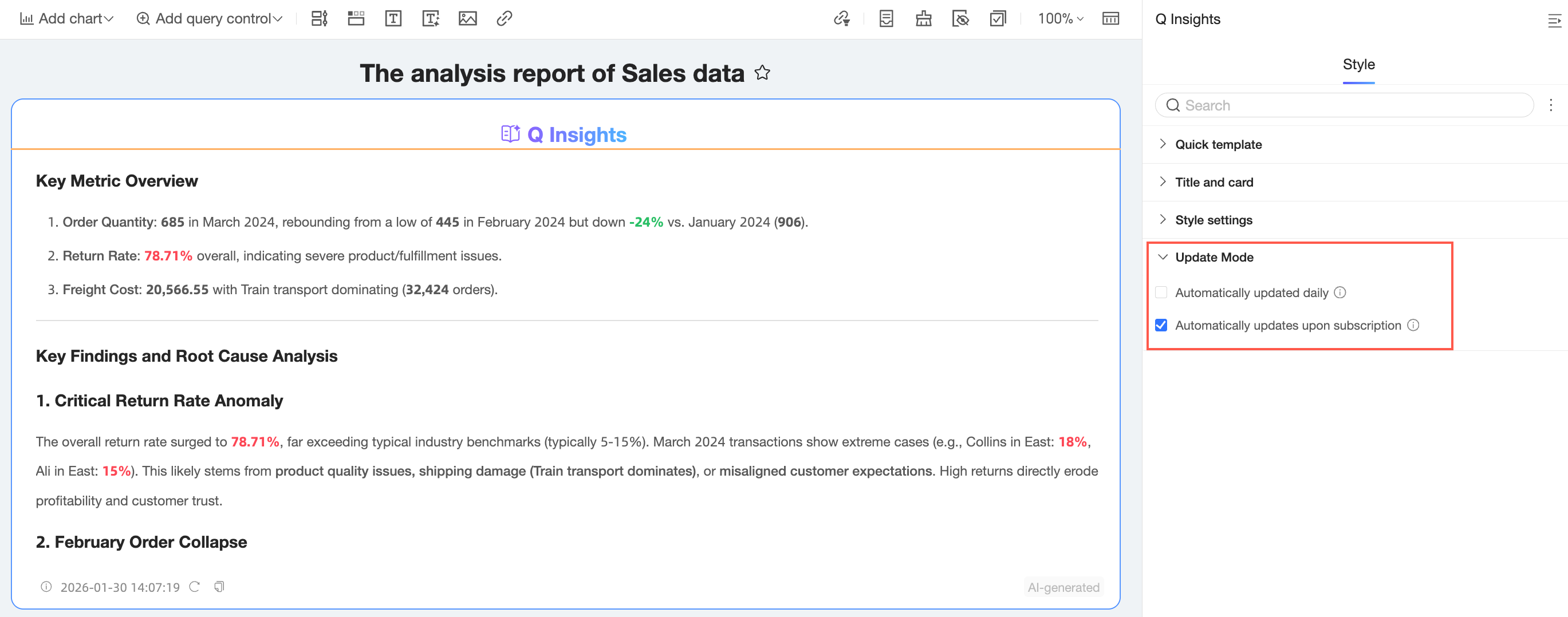1568x617 pixels.
Task: Click the link (chain) icon in toolbar
Action: (x=504, y=19)
